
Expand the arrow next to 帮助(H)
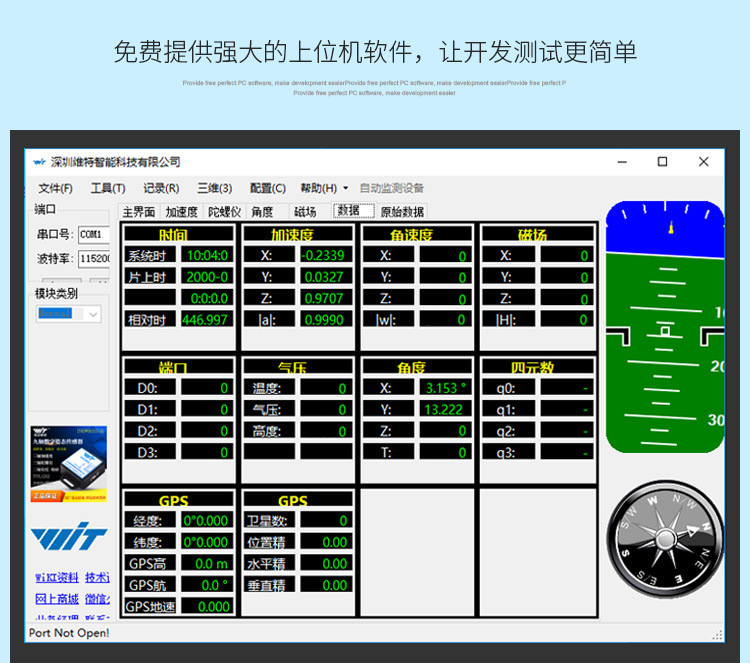[x=345, y=188]
